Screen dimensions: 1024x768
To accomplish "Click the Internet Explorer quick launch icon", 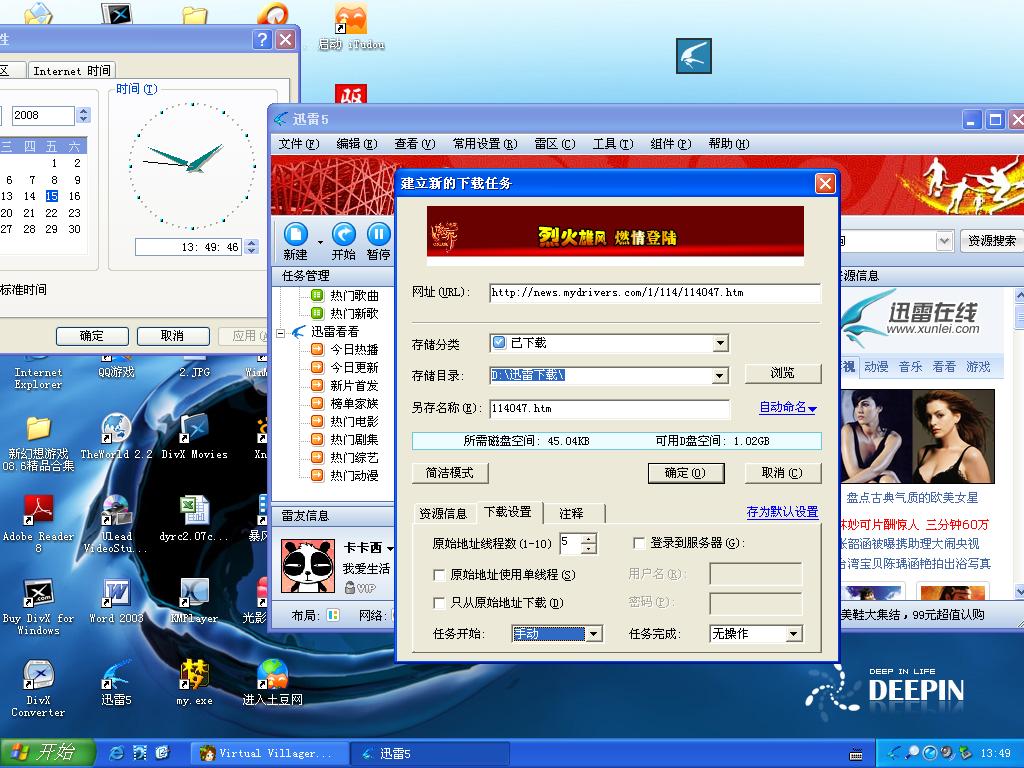I will tap(116, 752).
